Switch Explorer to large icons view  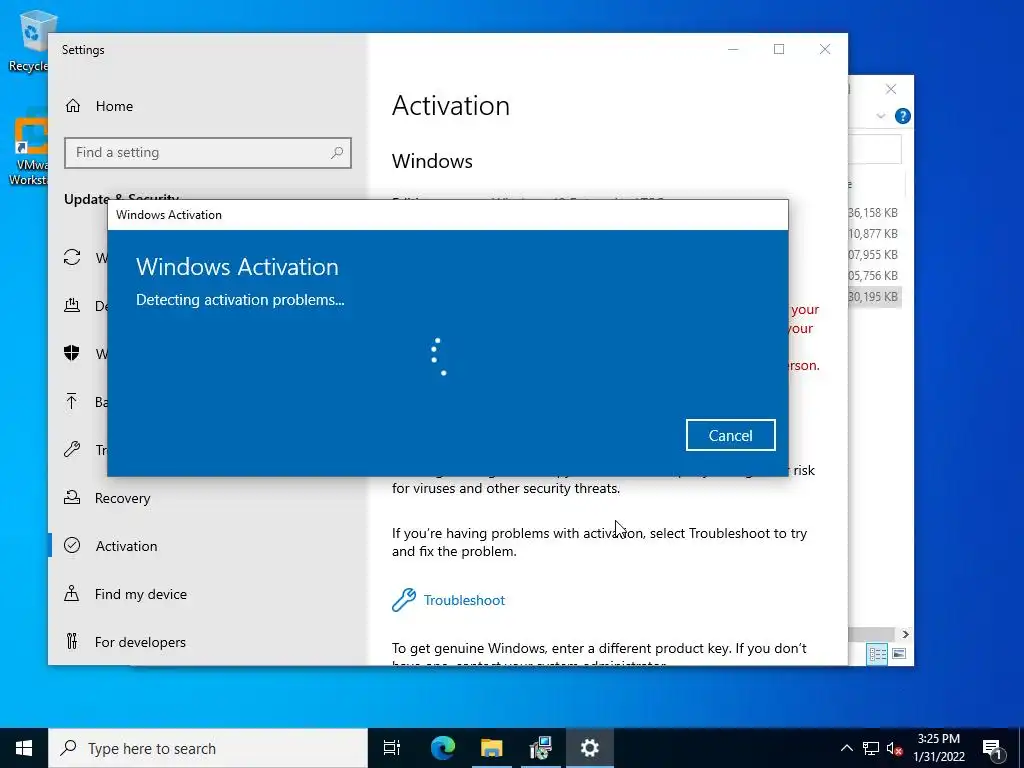899,654
